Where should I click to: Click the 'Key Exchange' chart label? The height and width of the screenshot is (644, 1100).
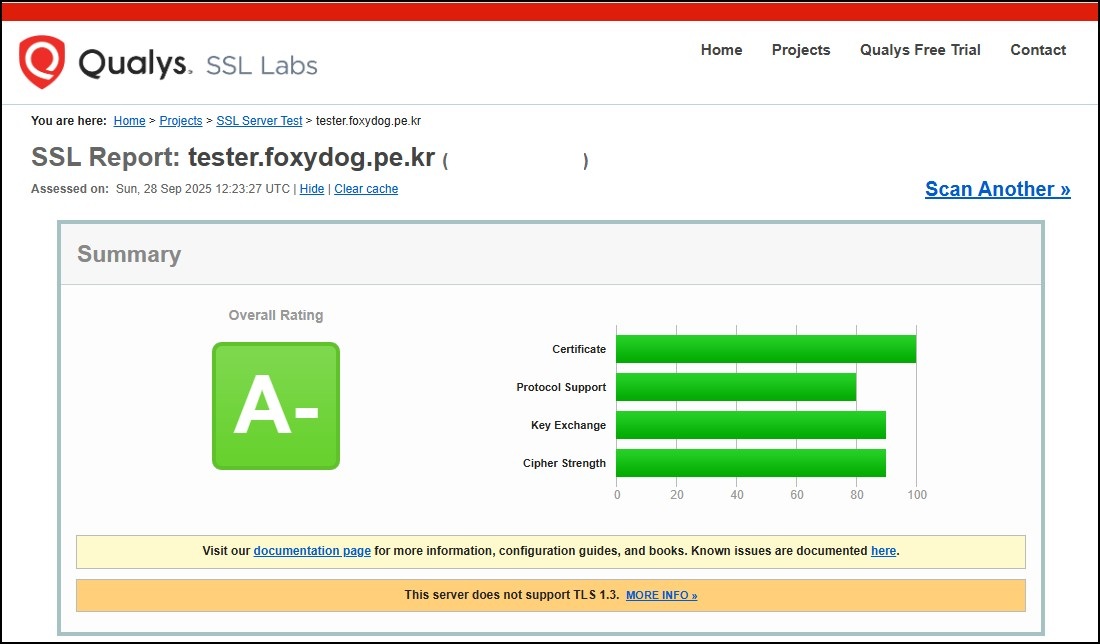(x=568, y=425)
